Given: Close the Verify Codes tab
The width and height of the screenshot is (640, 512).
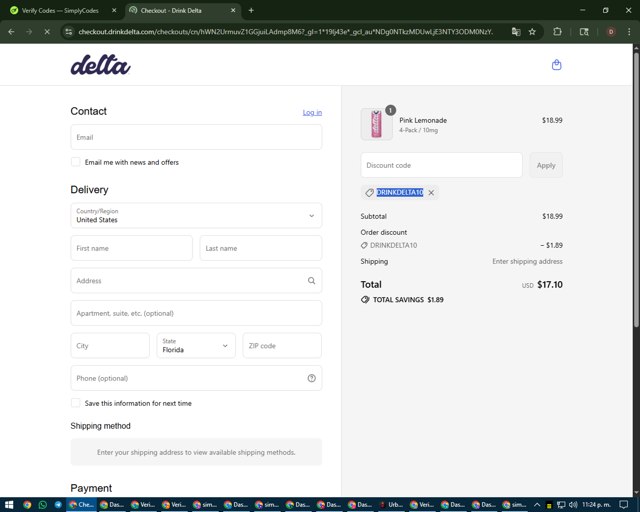Looking at the screenshot, I should pyautogui.click(x=114, y=10).
